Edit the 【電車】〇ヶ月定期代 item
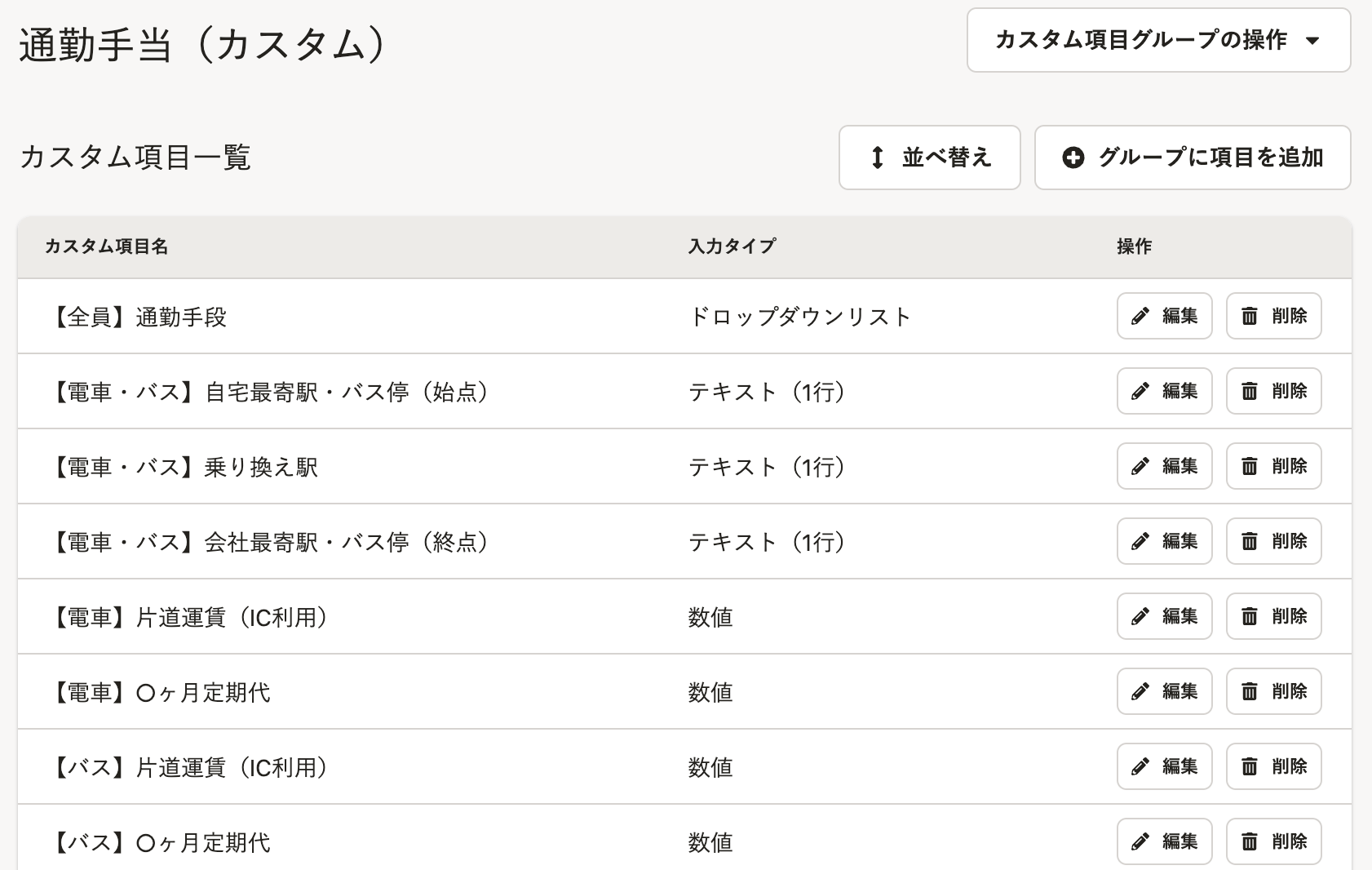 point(1164,691)
